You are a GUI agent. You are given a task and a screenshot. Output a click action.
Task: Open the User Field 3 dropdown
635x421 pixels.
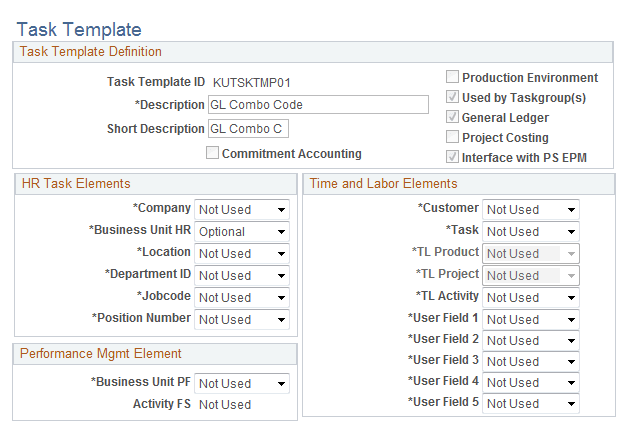(530, 362)
